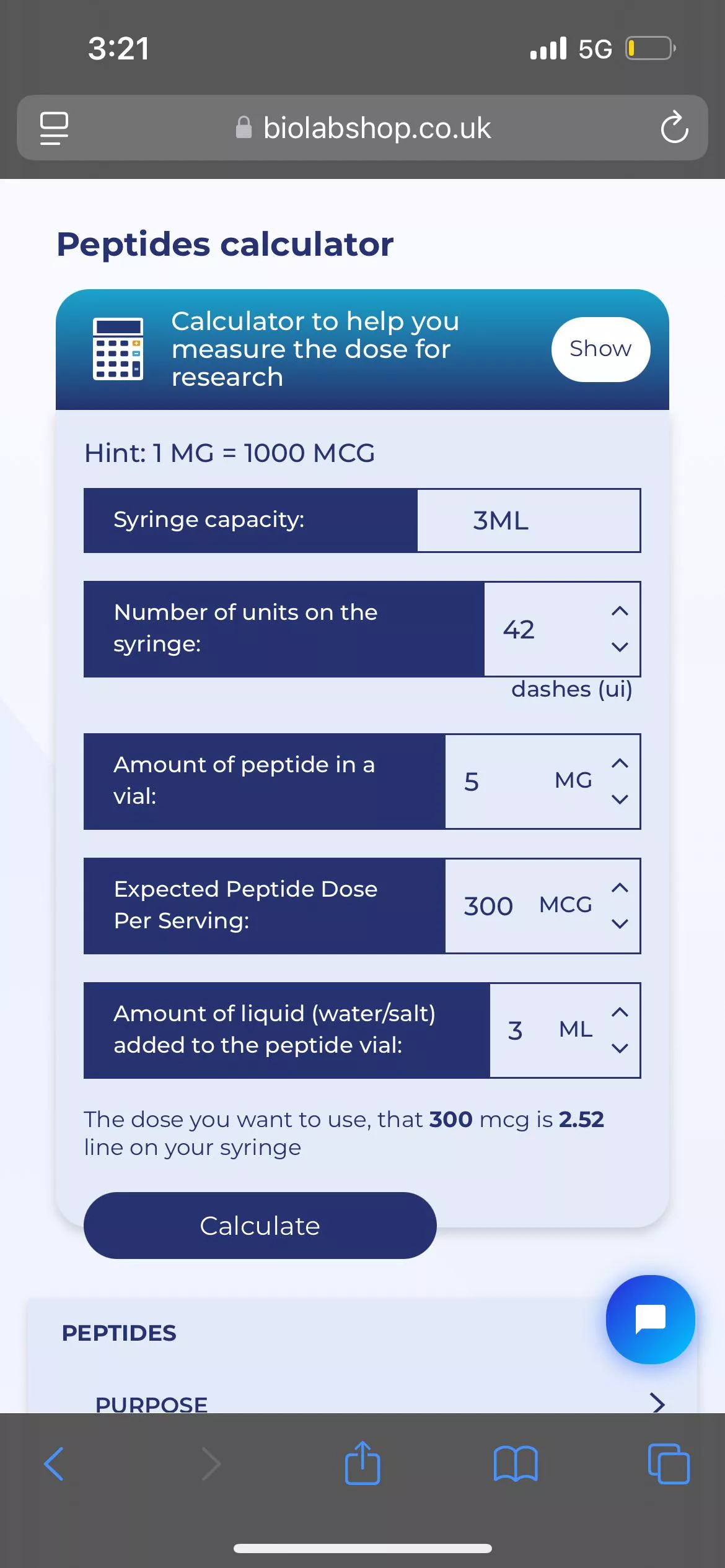Select the 3ML syringe capacity field
725x1568 pixels.
click(529, 520)
